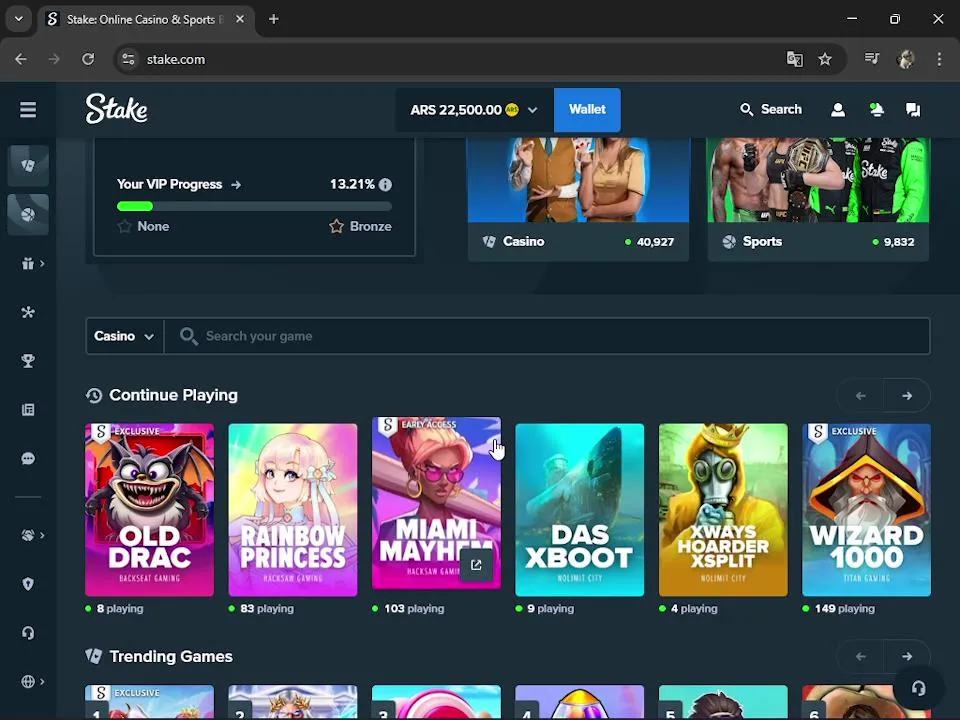
Task: Open the Blog newspaper icon in sidebar
Action: (28, 410)
